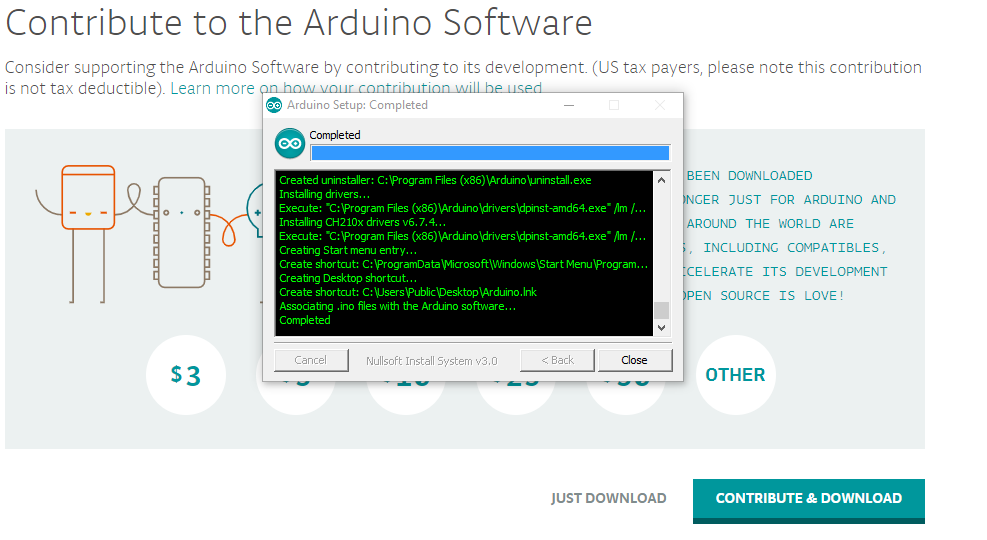Screen dimensions: 987x540
Task: Click the disabled maximize button of Arduino Setup
Action: [614, 105]
